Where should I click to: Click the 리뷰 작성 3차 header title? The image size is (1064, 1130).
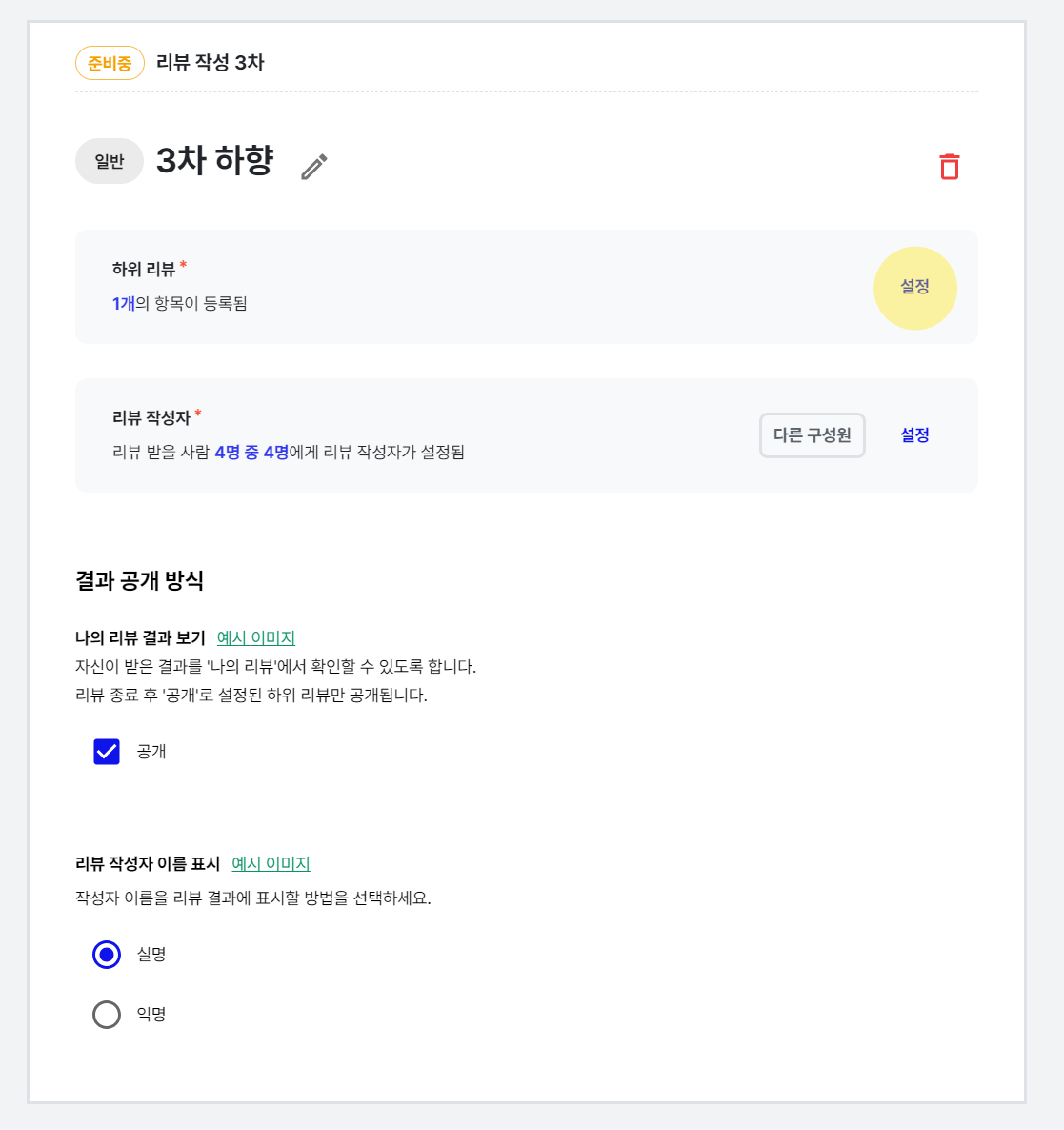(x=210, y=63)
